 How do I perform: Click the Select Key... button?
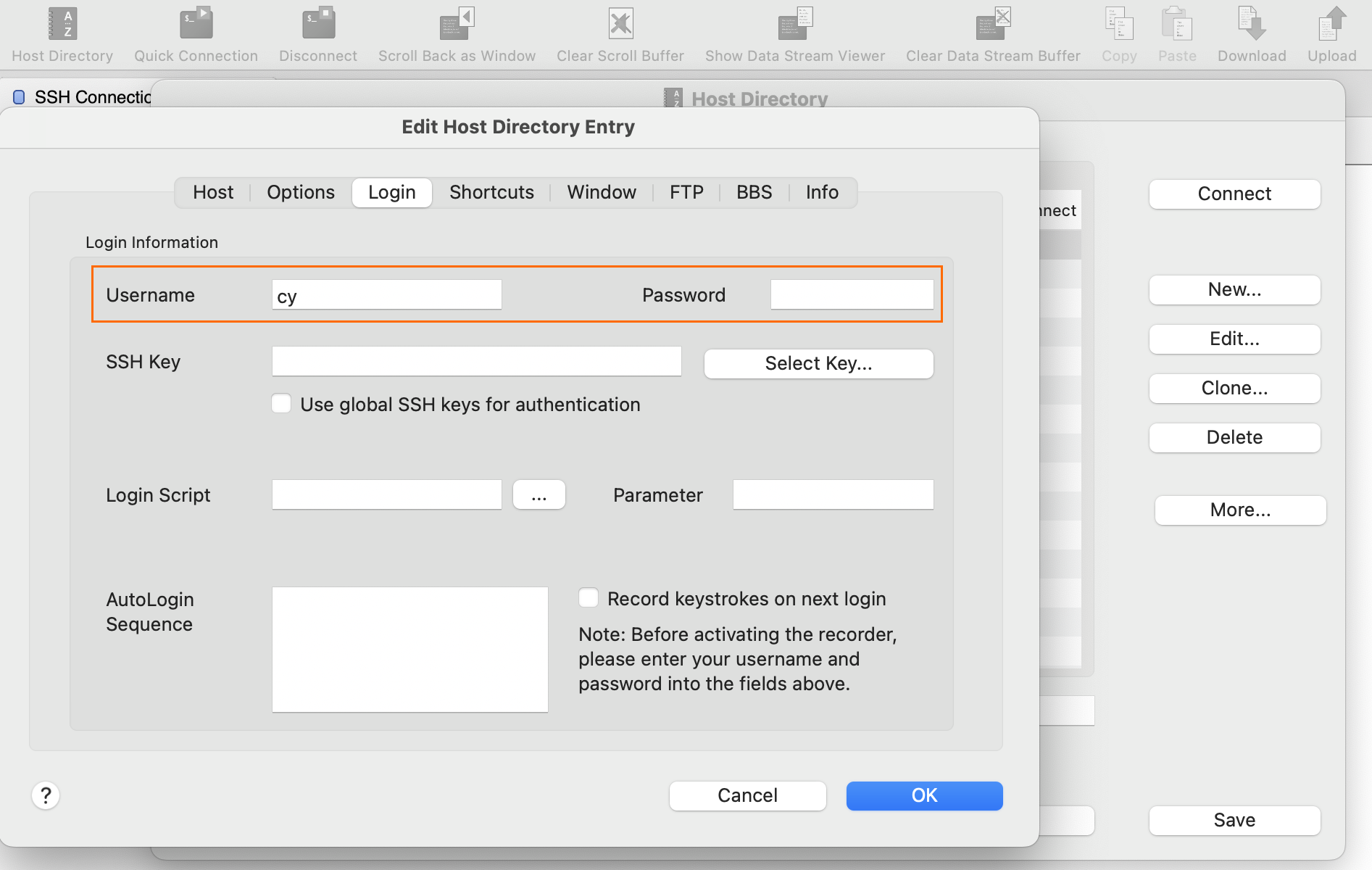[819, 363]
